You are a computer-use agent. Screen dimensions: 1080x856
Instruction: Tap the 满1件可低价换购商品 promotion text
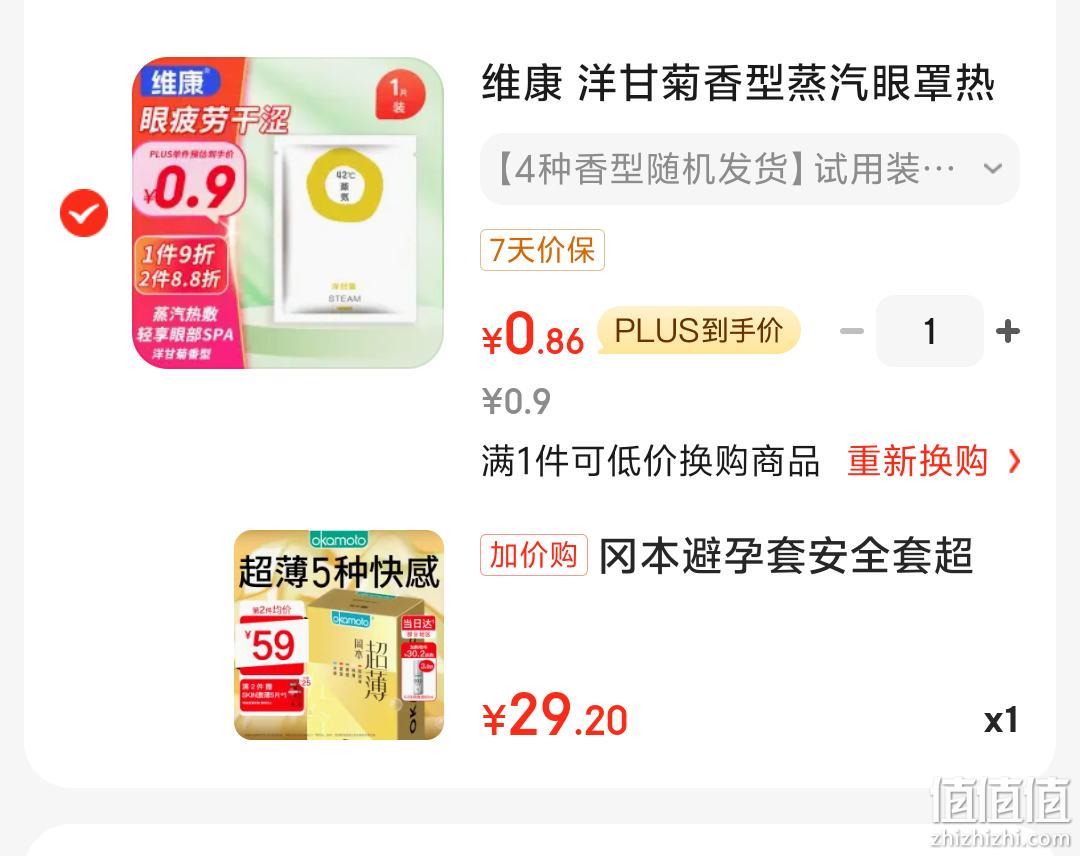[650, 461]
